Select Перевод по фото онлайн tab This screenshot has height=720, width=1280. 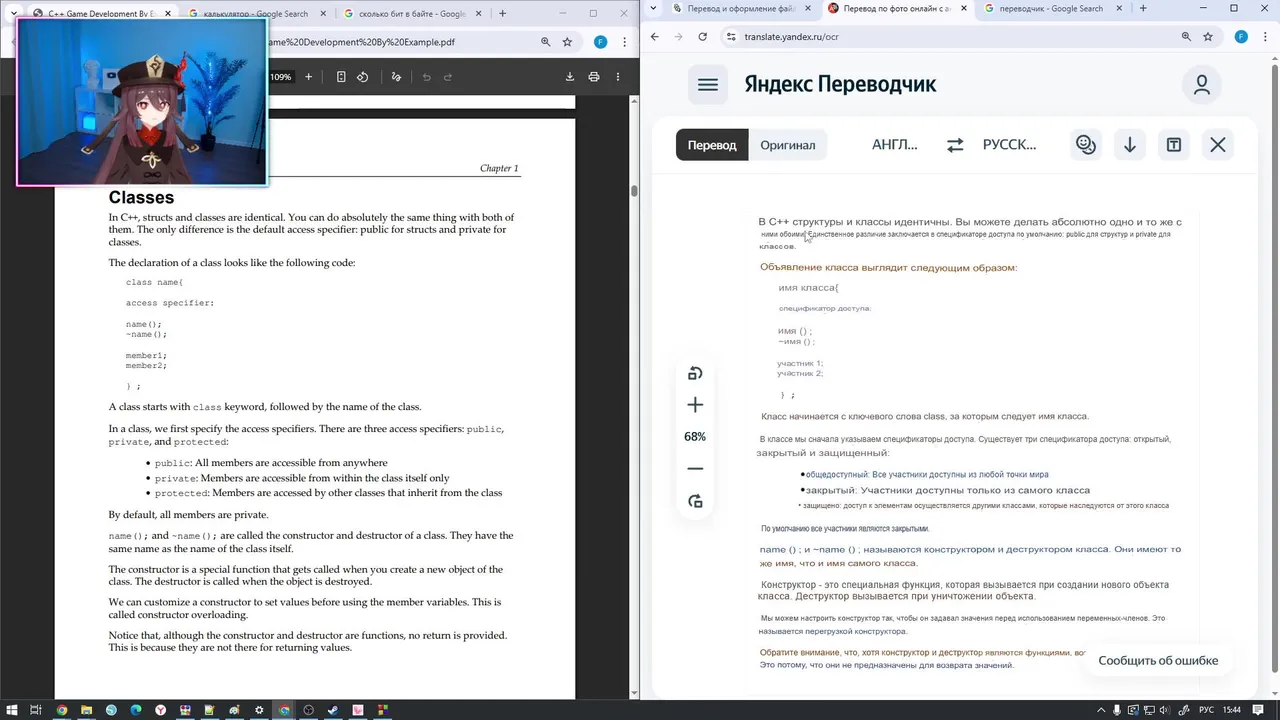pyautogui.click(x=900, y=9)
